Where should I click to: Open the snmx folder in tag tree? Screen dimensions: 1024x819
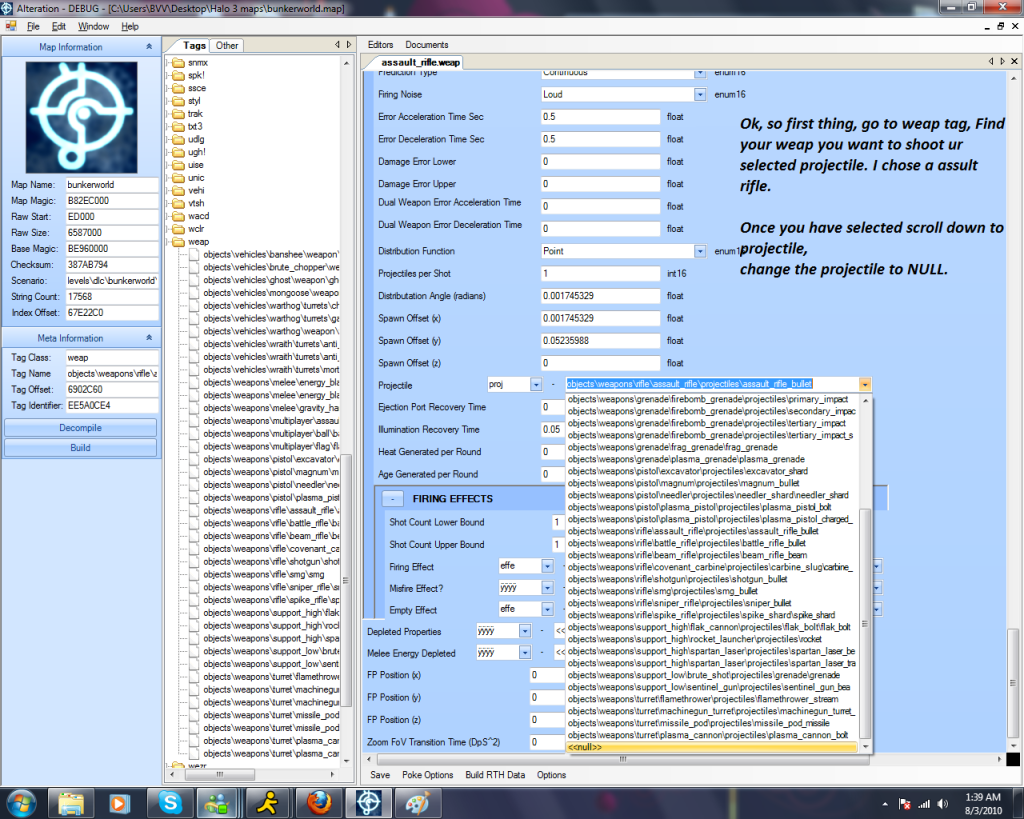pos(197,63)
